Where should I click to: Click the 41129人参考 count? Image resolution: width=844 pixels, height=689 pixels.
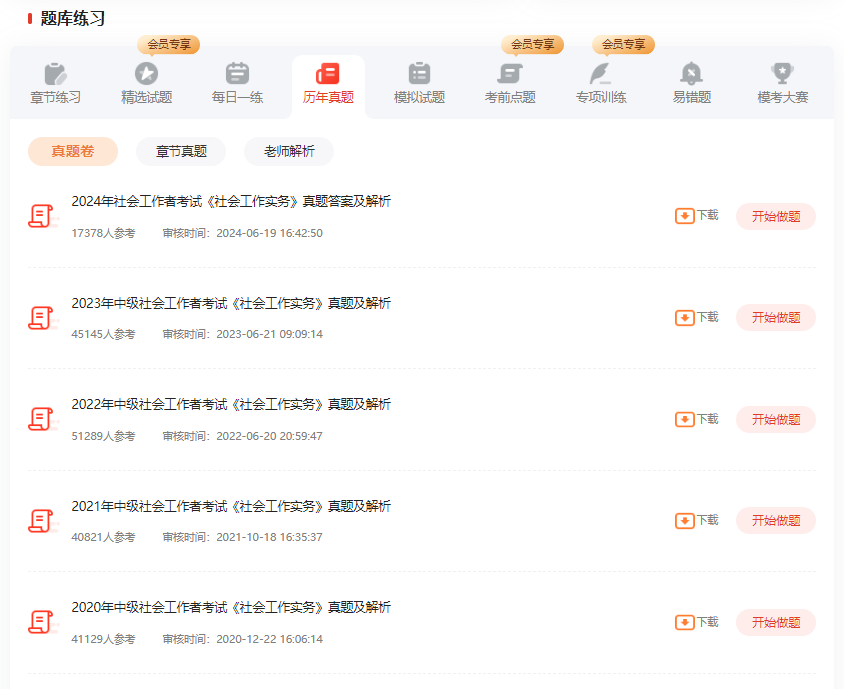click(103, 639)
